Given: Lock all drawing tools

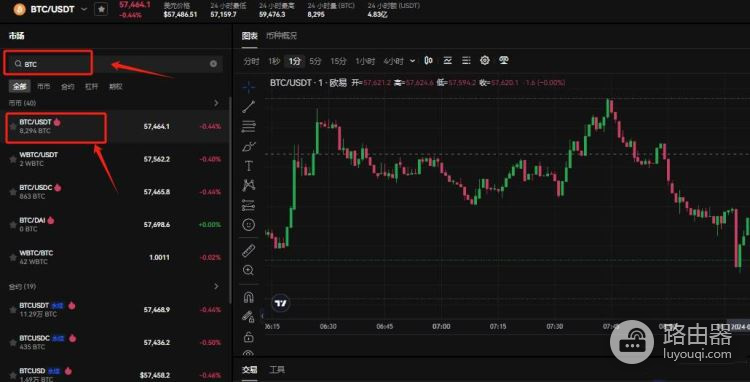Looking at the screenshot, I should click(x=248, y=337).
